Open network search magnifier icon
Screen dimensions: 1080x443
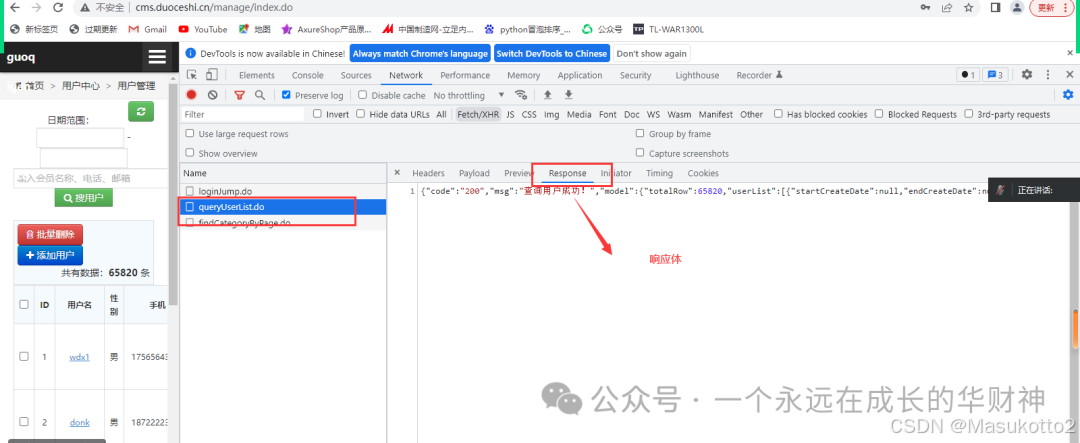pos(260,95)
